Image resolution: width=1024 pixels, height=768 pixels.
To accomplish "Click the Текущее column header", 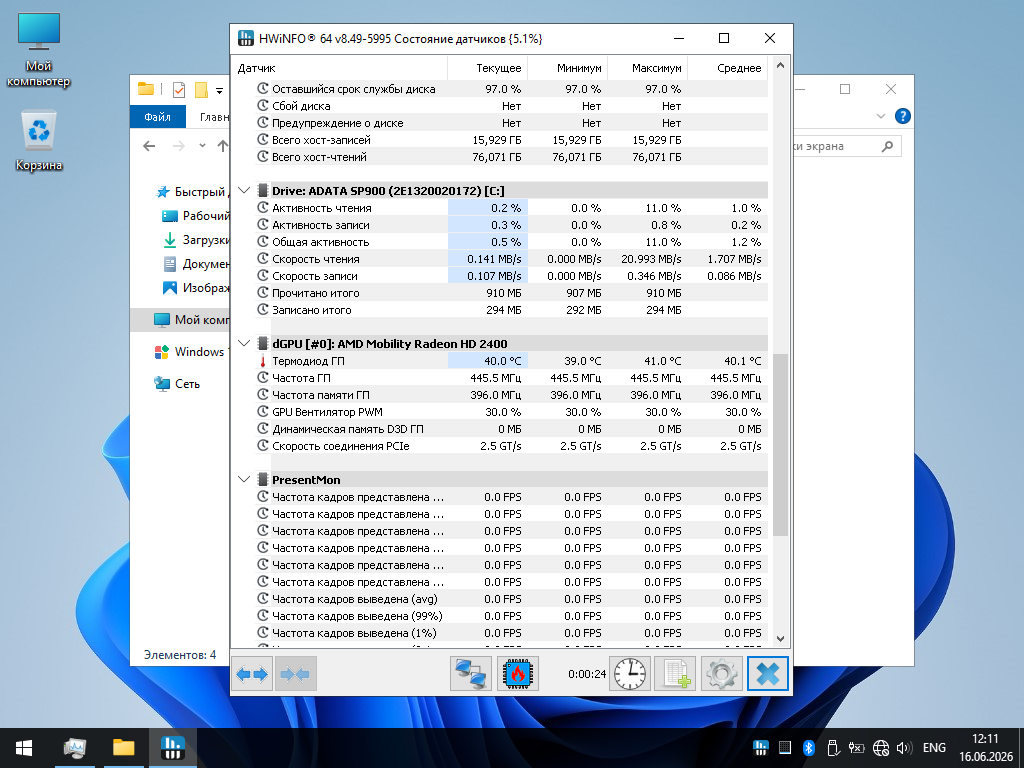I will point(487,68).
